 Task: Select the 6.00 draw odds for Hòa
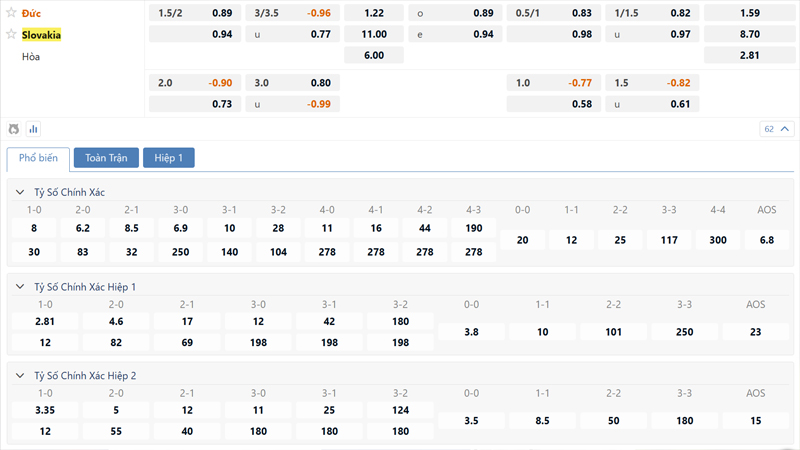pyautogui.click(x=374, y=55)
